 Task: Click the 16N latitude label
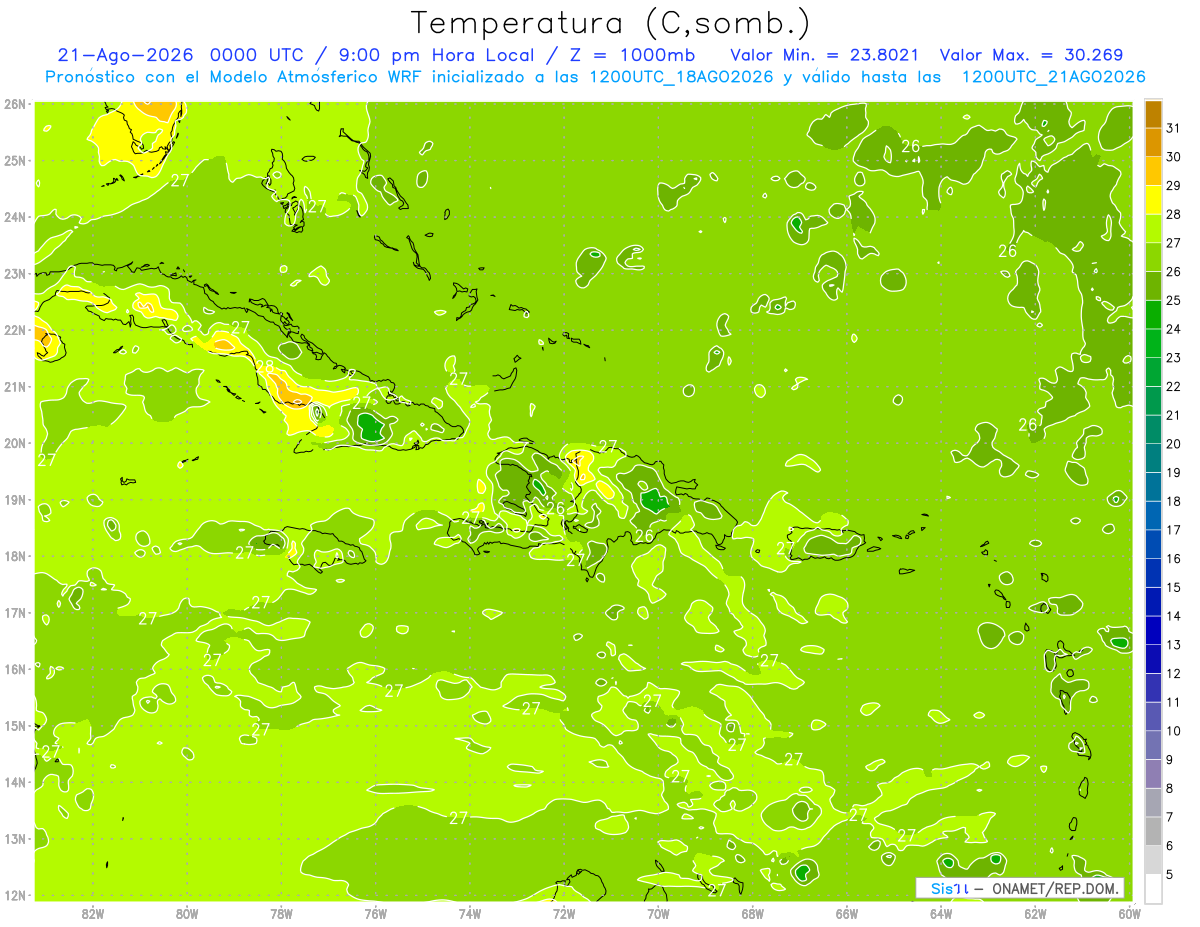pyautogui.click(x=15, y=669)
